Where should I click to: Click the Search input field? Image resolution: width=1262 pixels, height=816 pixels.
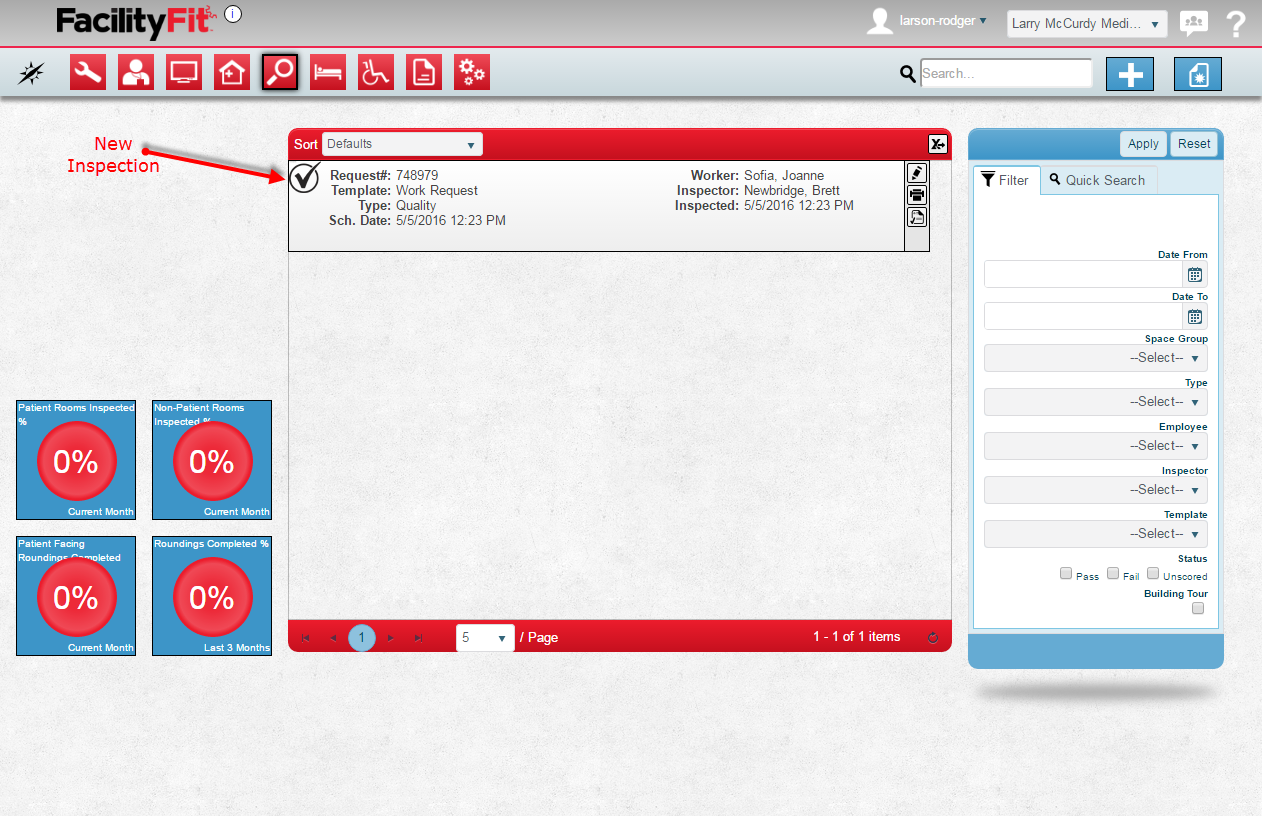[x=1006, y=73]
